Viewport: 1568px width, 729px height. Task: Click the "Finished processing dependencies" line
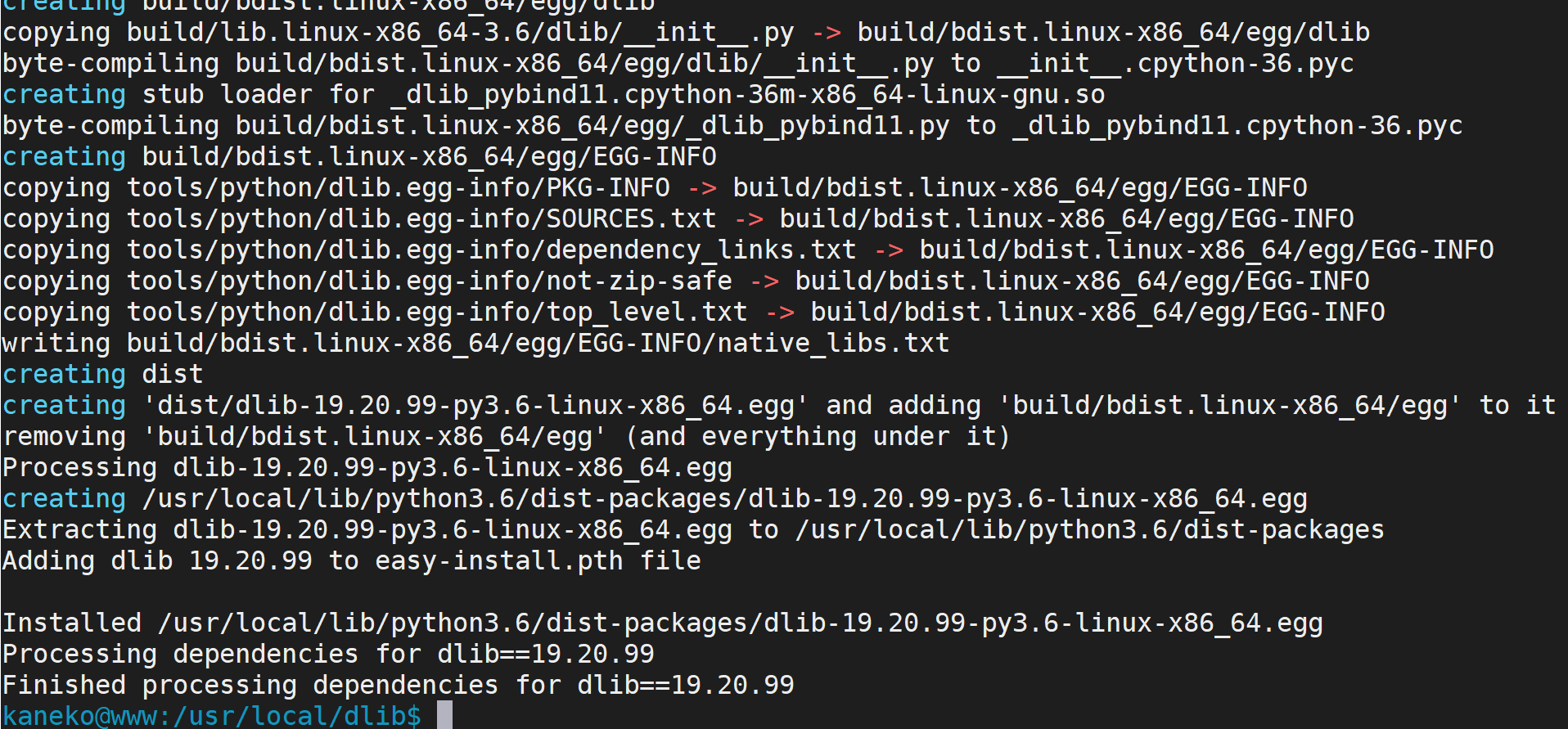click(x=399, y=685)
